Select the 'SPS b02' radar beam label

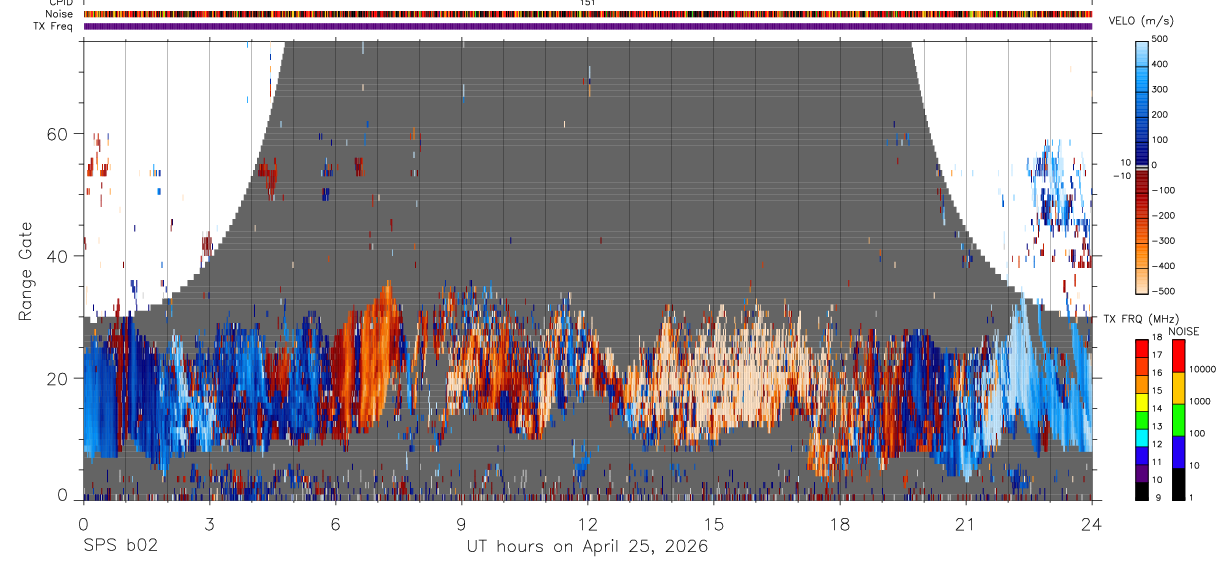[120, 546]
